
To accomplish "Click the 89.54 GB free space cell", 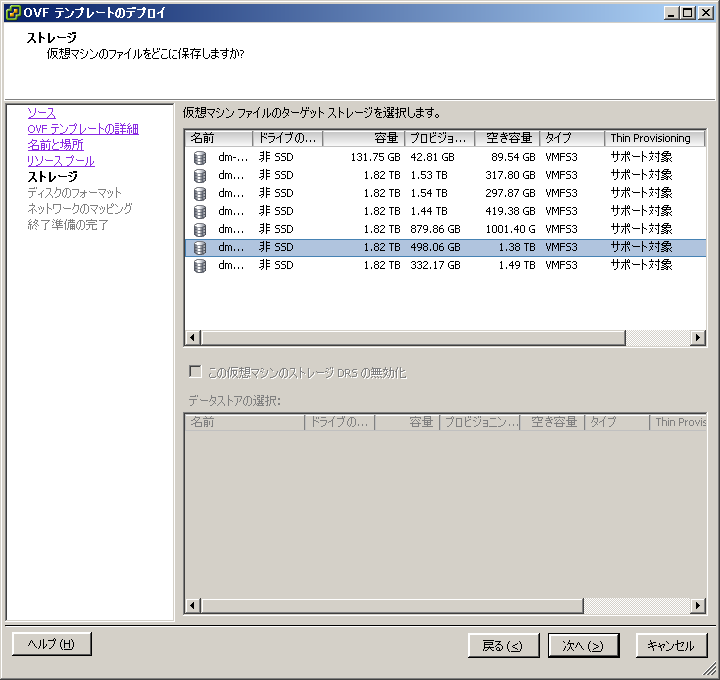I will tap(513, 157).
